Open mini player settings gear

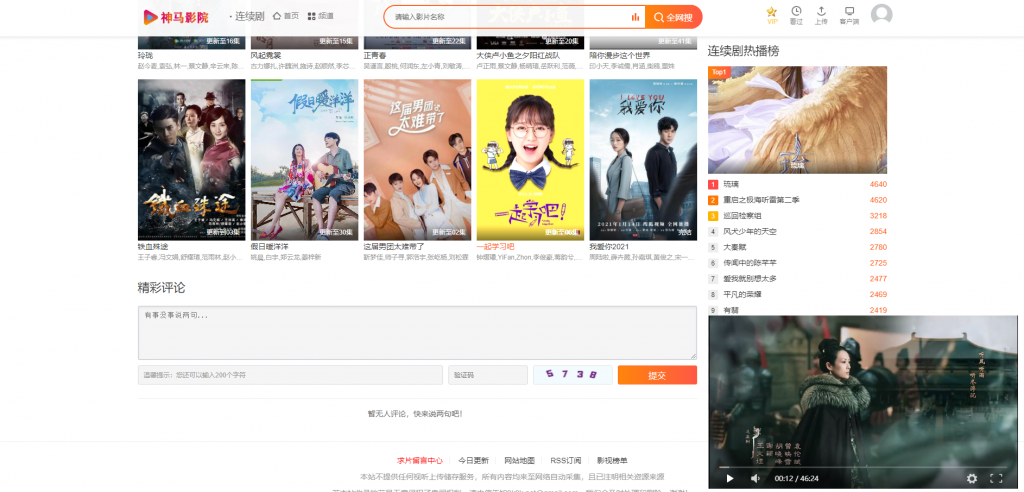click(x=972, y=478)
